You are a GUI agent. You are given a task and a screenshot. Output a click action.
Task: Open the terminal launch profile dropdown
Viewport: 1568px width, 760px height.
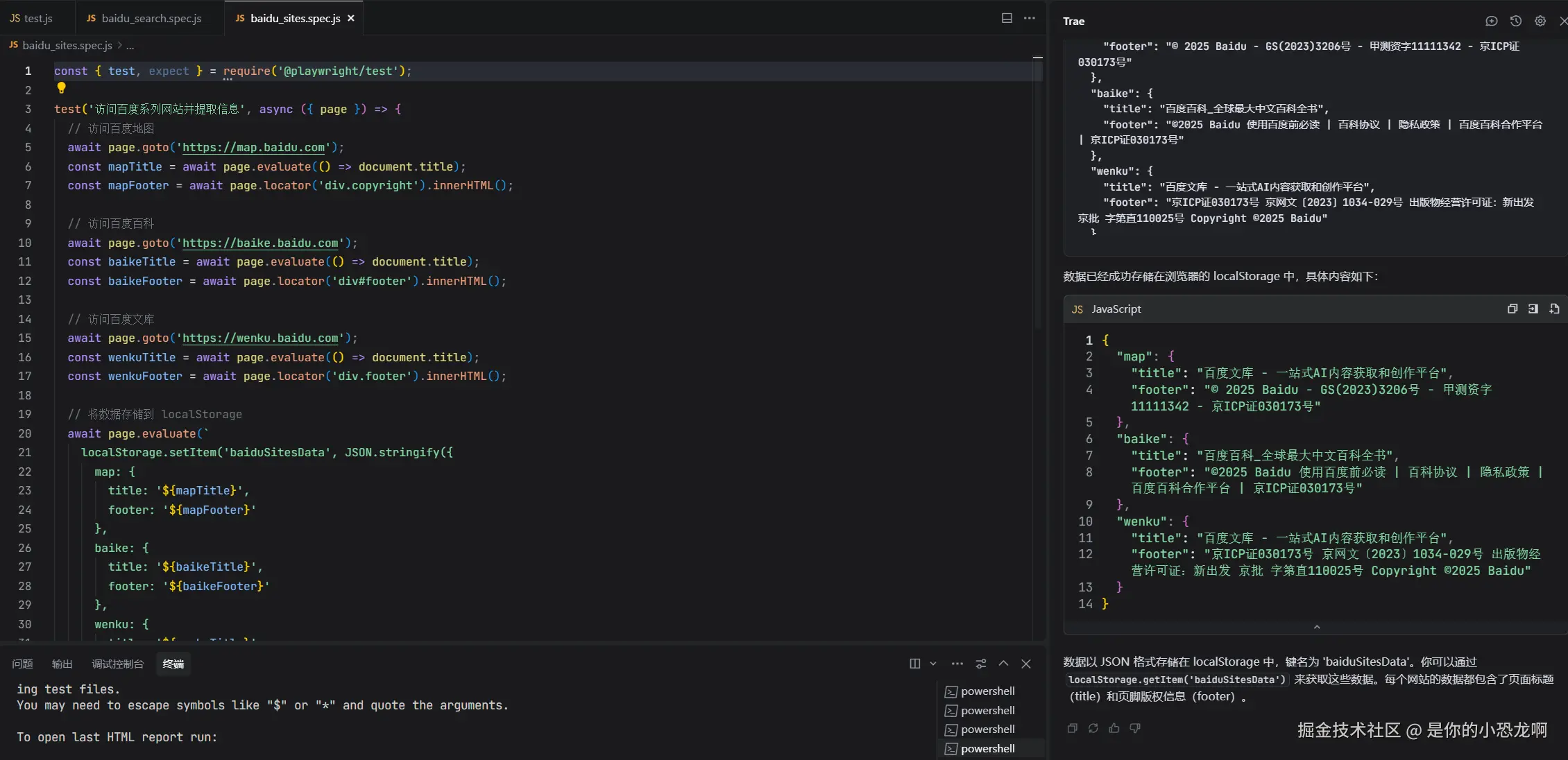coord(933,664)
